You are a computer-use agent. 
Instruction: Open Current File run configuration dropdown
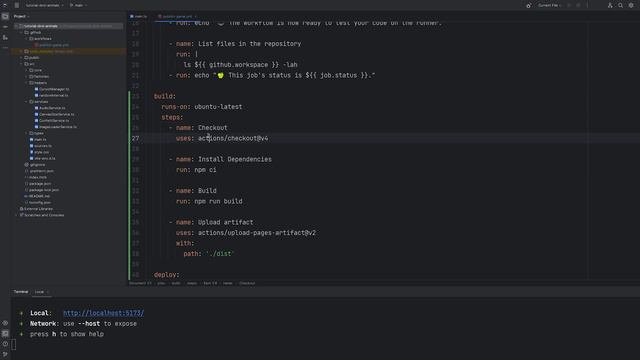tap(549, 5)
